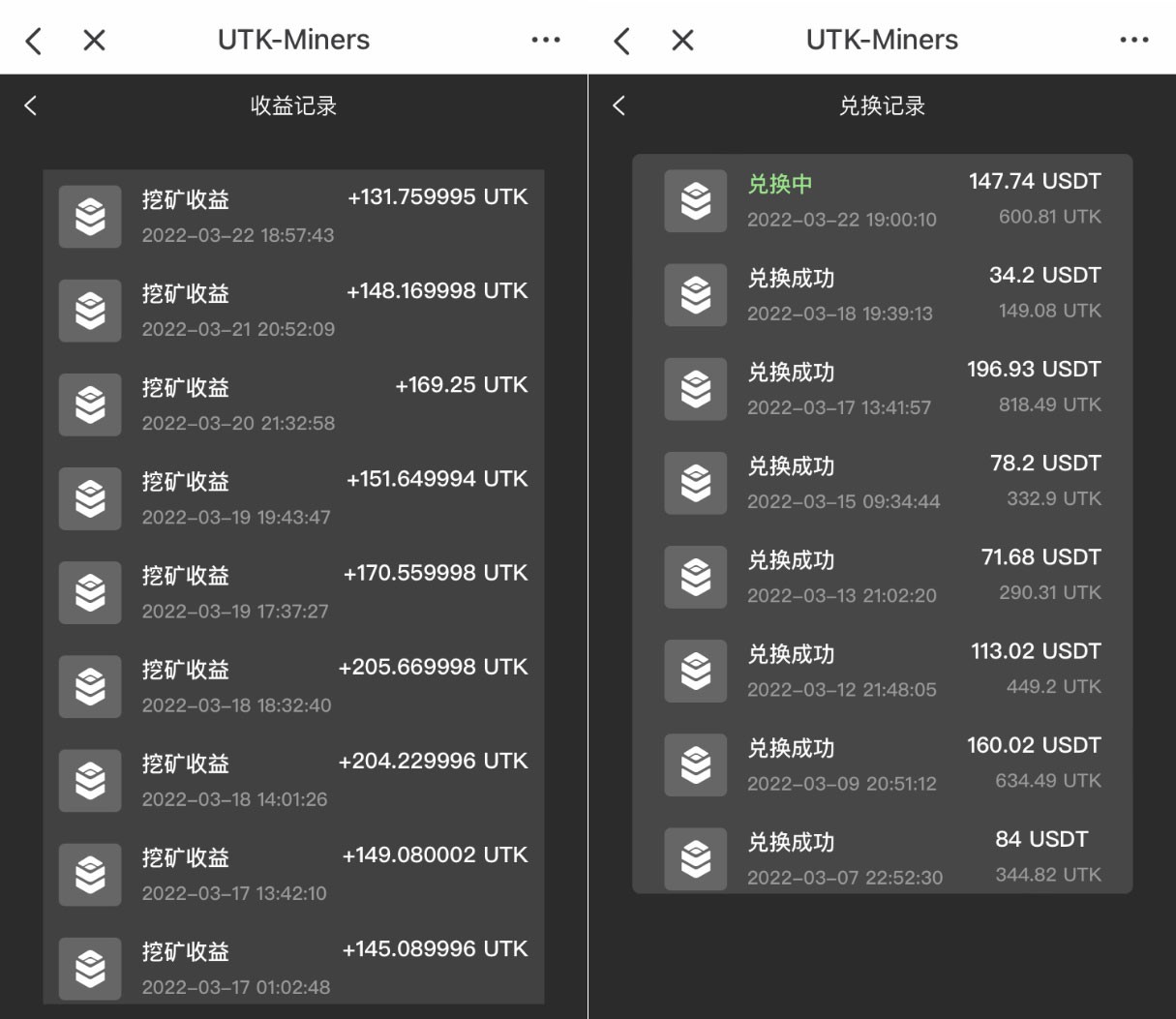The image size is (1176, 1019).
Task: Go back from 兑换记录 page
Action: (619, 105)
